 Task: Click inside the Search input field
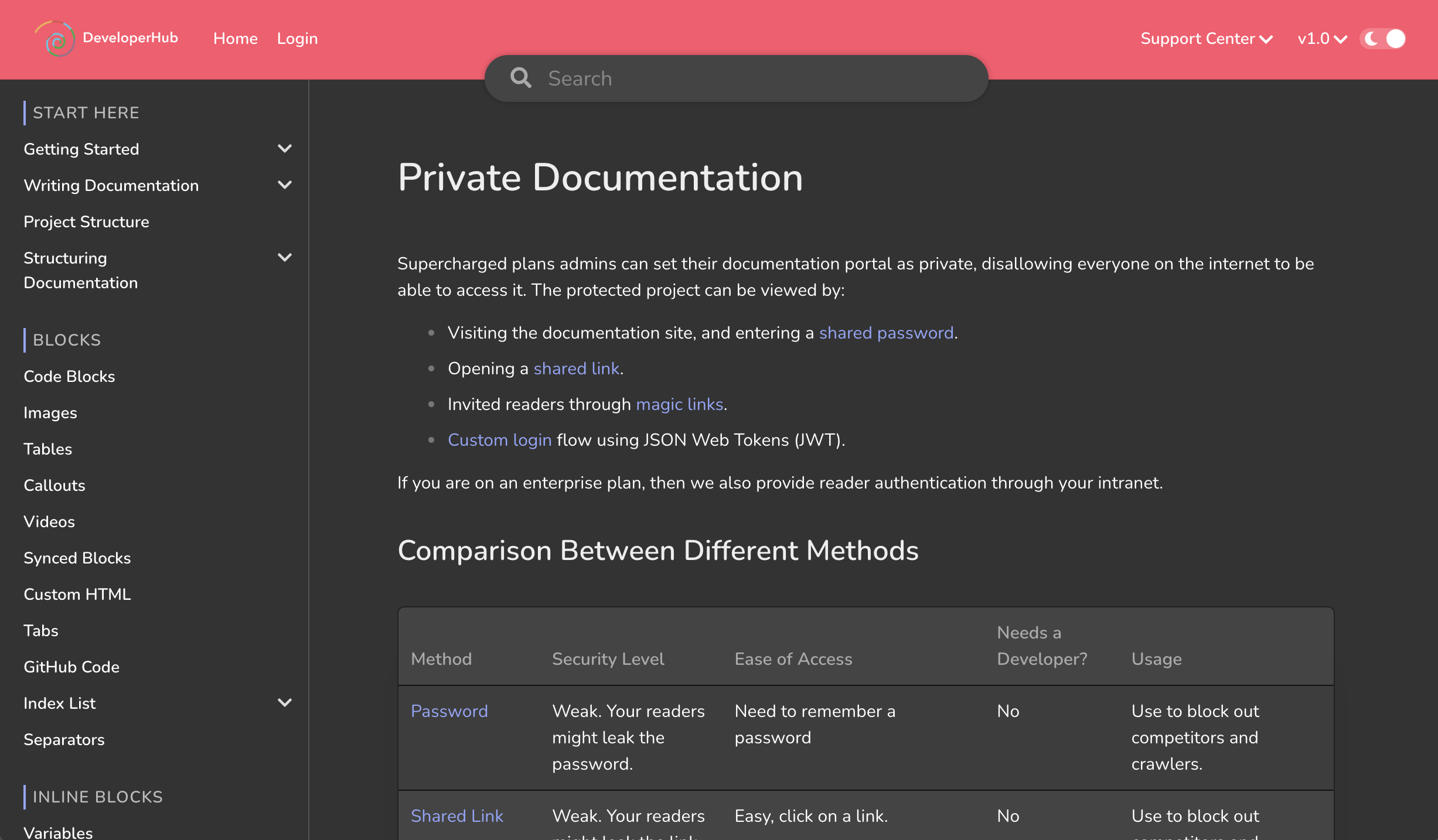[x=756, y=78]
